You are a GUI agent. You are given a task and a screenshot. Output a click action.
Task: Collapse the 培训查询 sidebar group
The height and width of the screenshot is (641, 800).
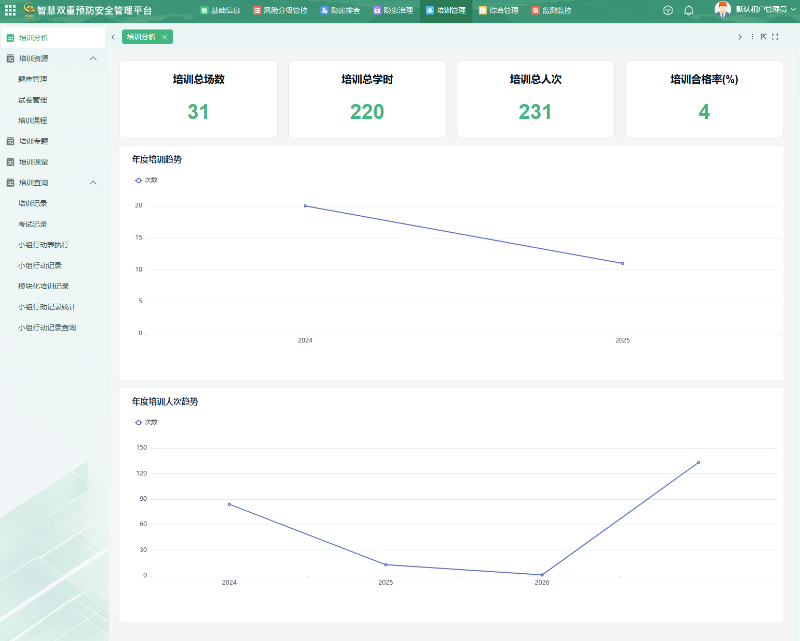click(93, 183)
